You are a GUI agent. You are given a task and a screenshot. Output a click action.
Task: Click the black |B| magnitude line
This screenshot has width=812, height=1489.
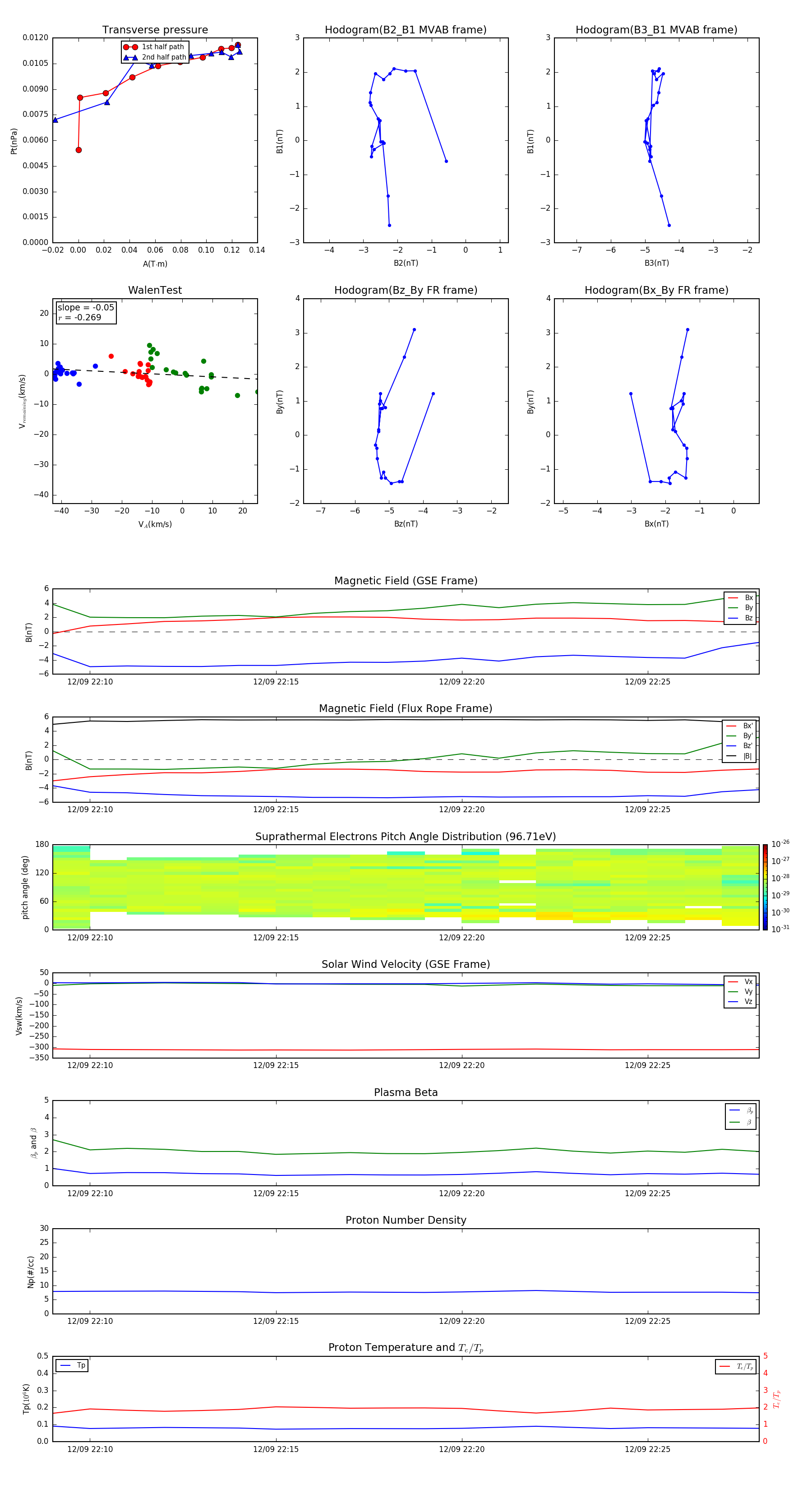click(406, 720)
